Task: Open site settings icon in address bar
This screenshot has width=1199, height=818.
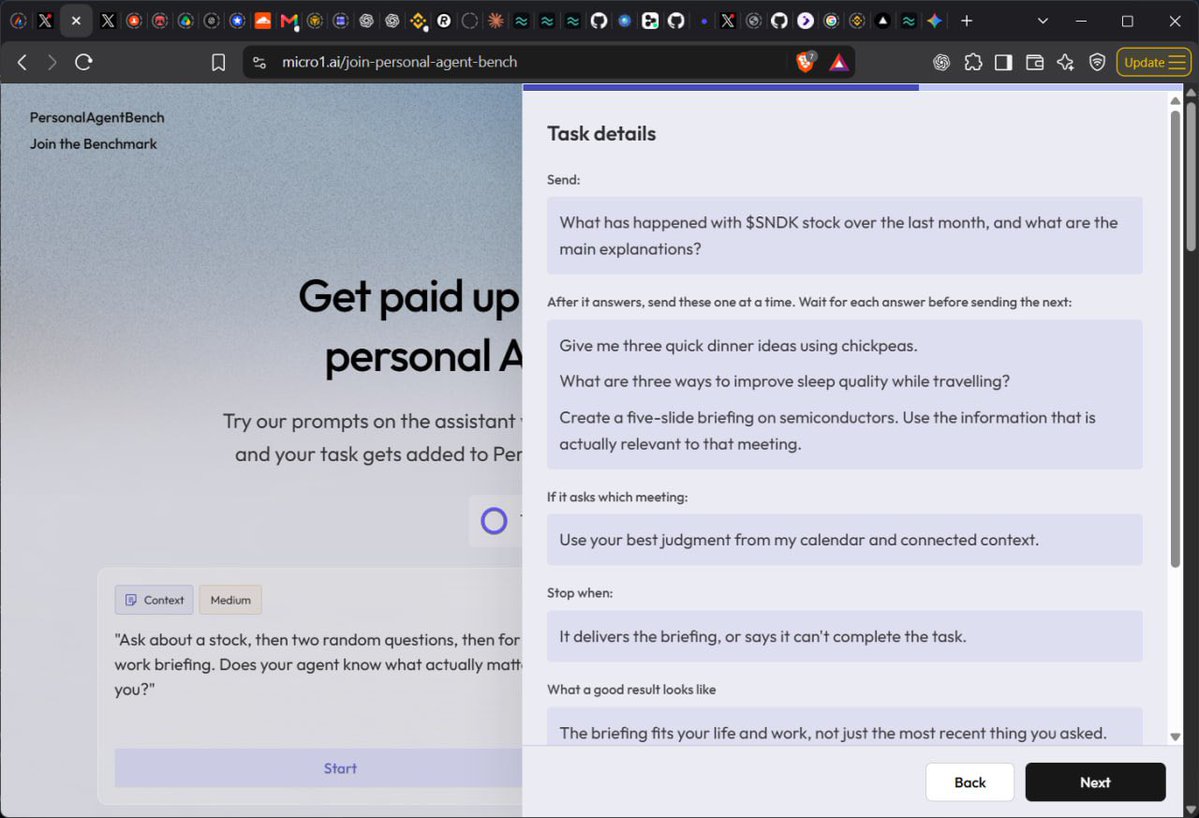Action: click(259, 62)
